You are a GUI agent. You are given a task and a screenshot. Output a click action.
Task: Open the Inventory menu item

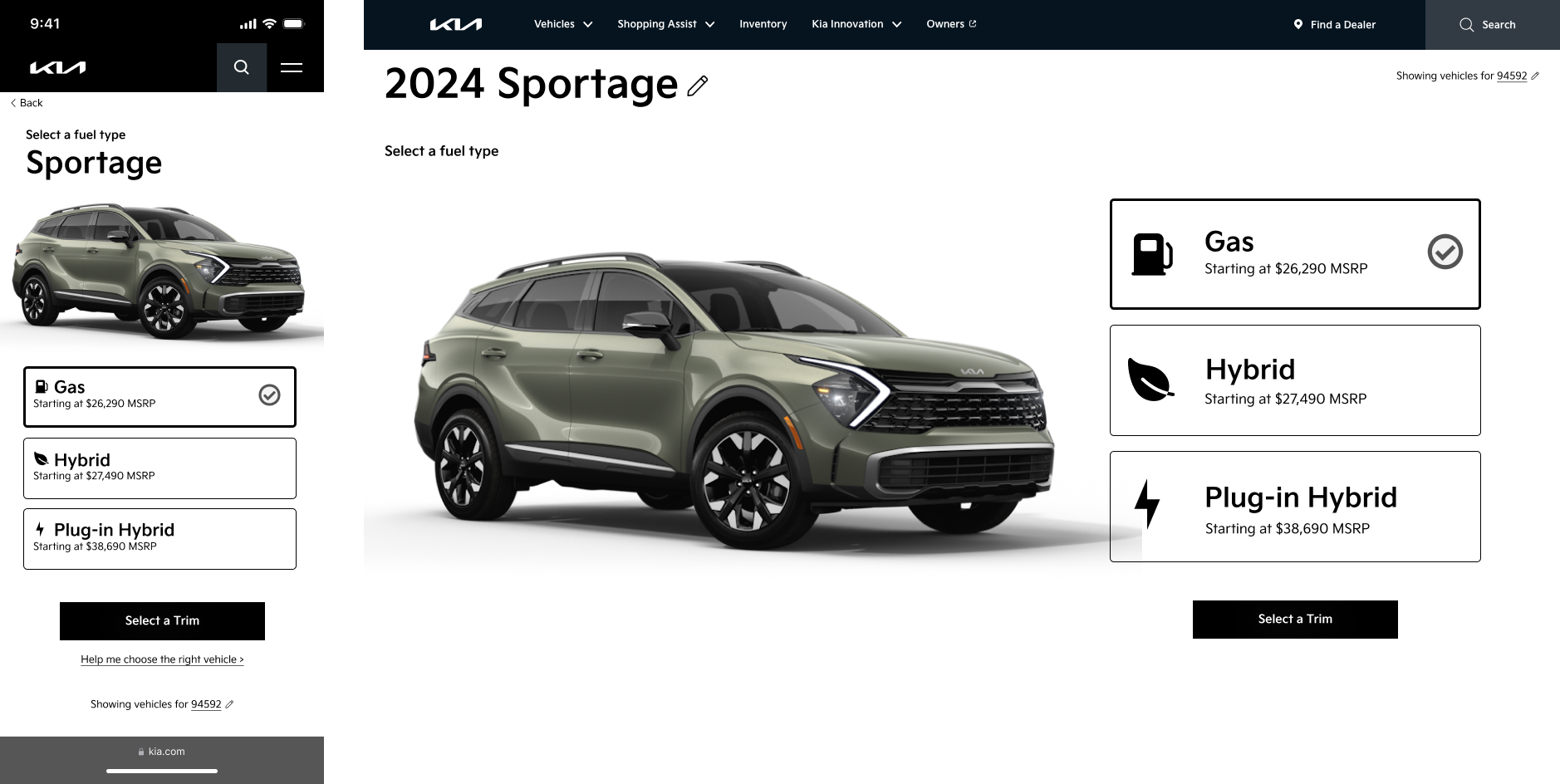pos(763,24)
